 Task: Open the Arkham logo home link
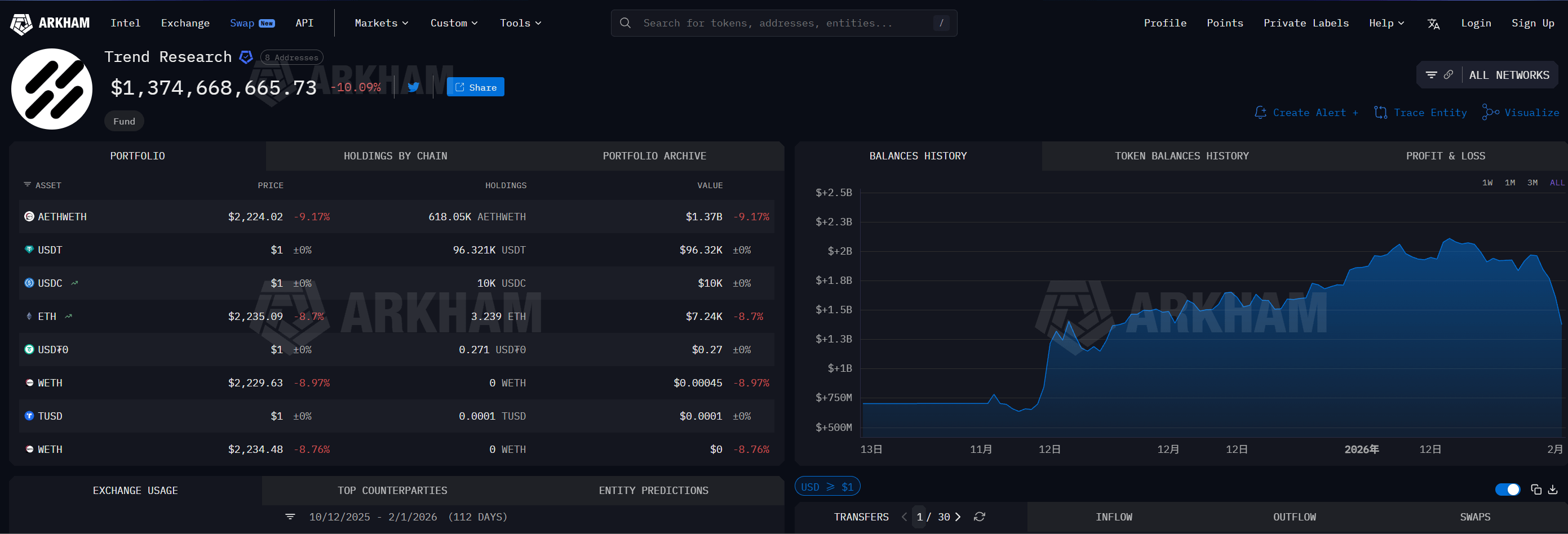click(50, 23)
